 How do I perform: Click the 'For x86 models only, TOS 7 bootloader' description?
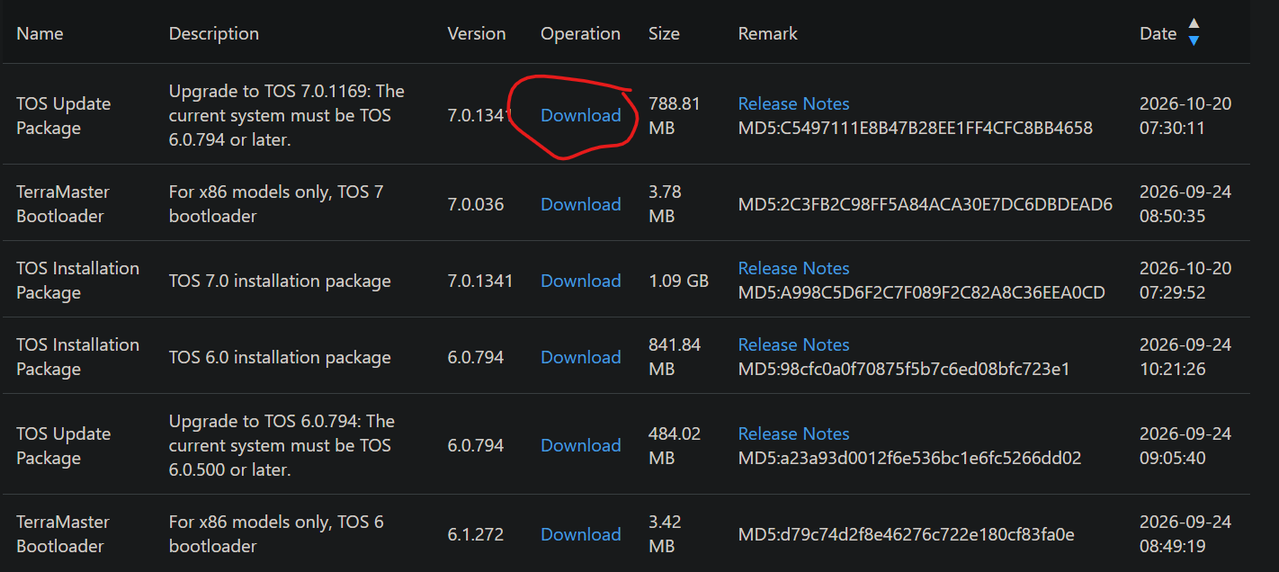276,204
